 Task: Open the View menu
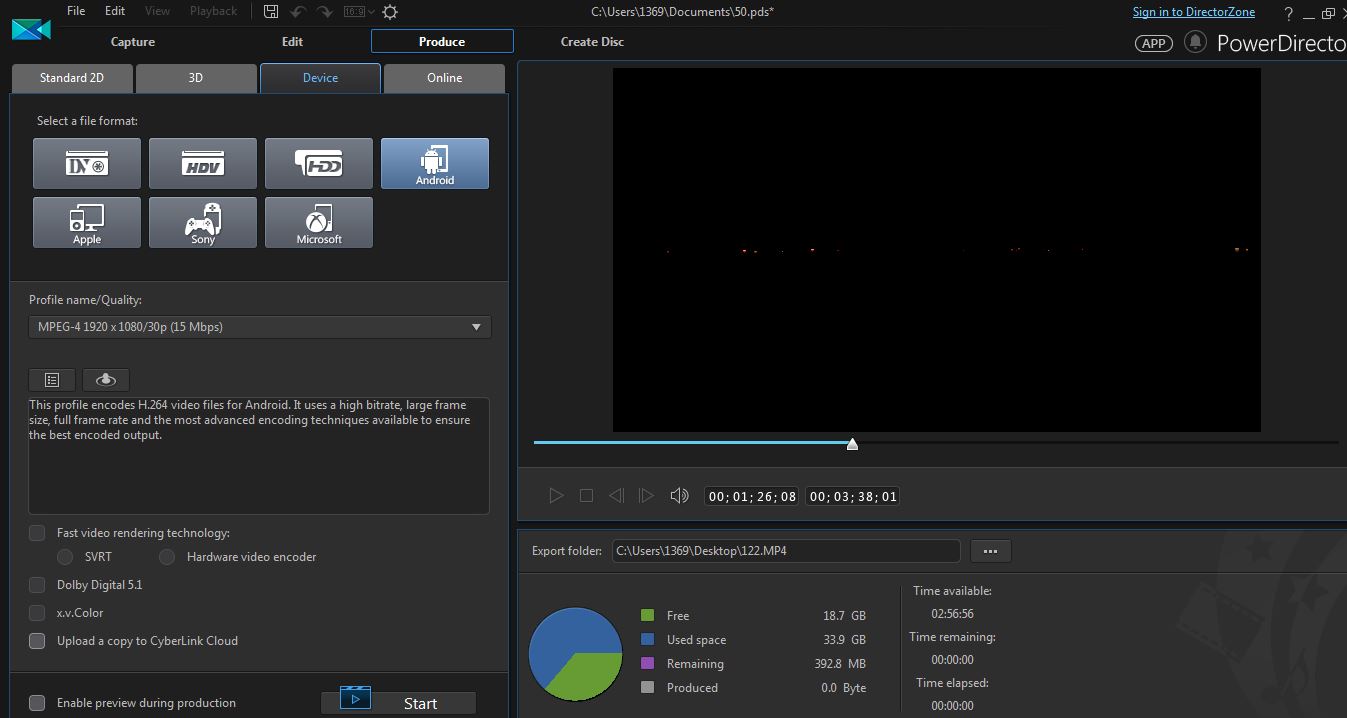[157, 11]
